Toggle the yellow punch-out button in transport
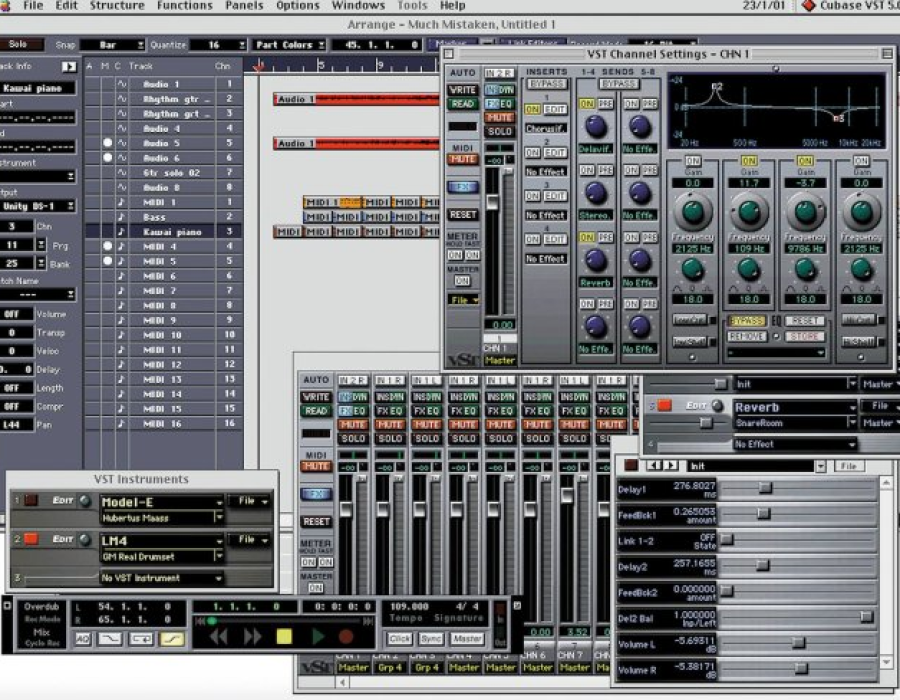Viewport: 900px width, 700px height. (x=172, y=639)
